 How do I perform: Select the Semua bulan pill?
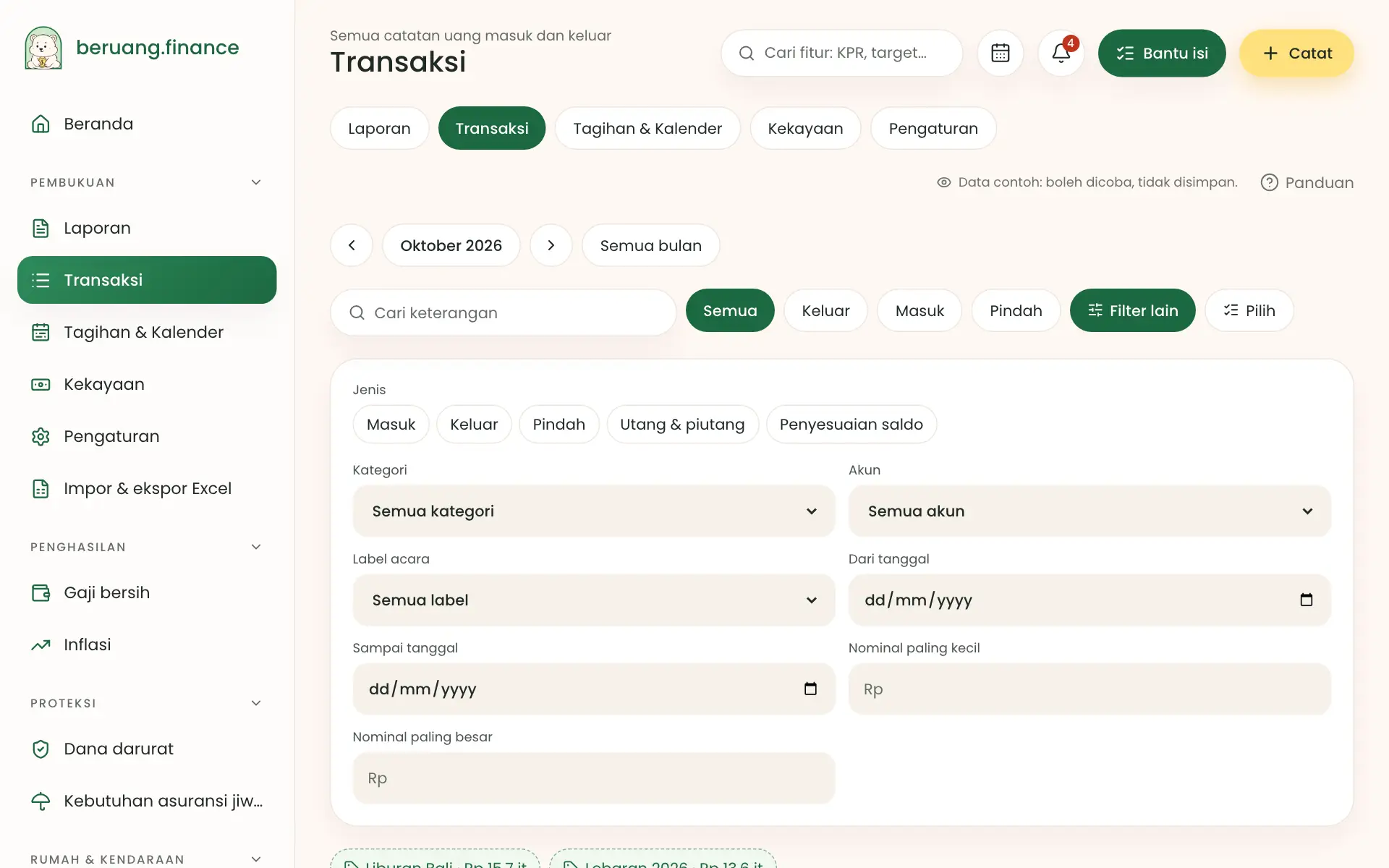point(650,245)
